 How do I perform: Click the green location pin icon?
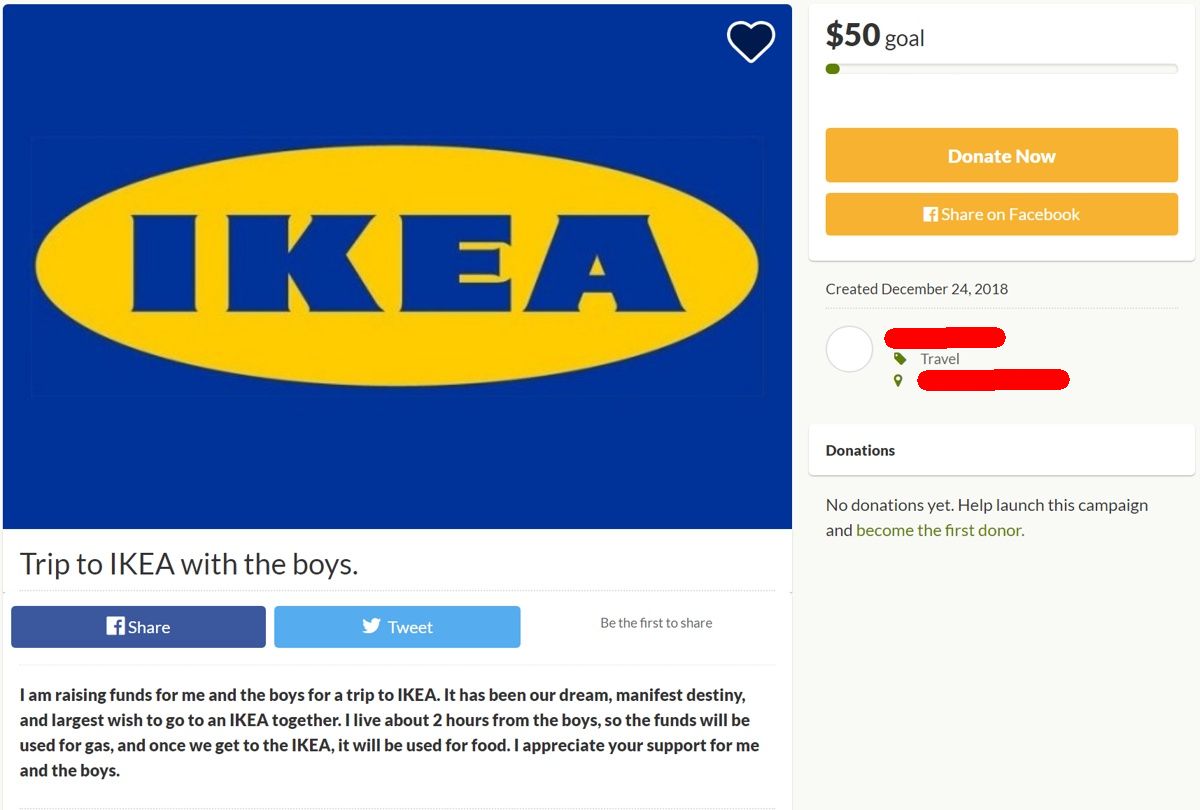click(898, 380)
